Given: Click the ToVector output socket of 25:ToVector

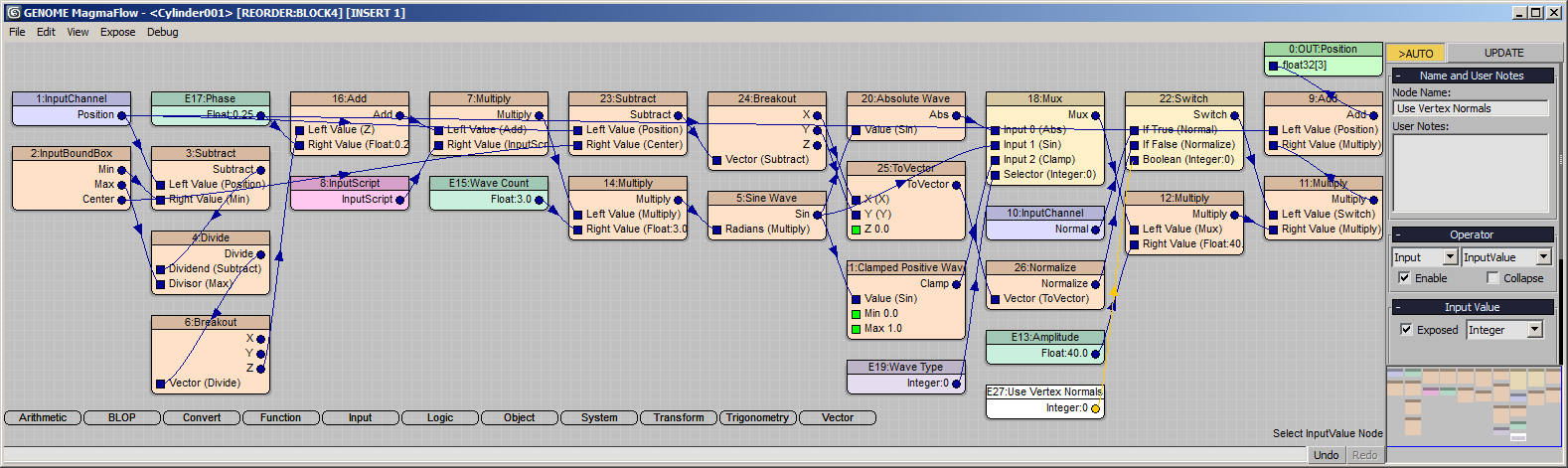Looking at the screenshot, I should tap(957, 185).
